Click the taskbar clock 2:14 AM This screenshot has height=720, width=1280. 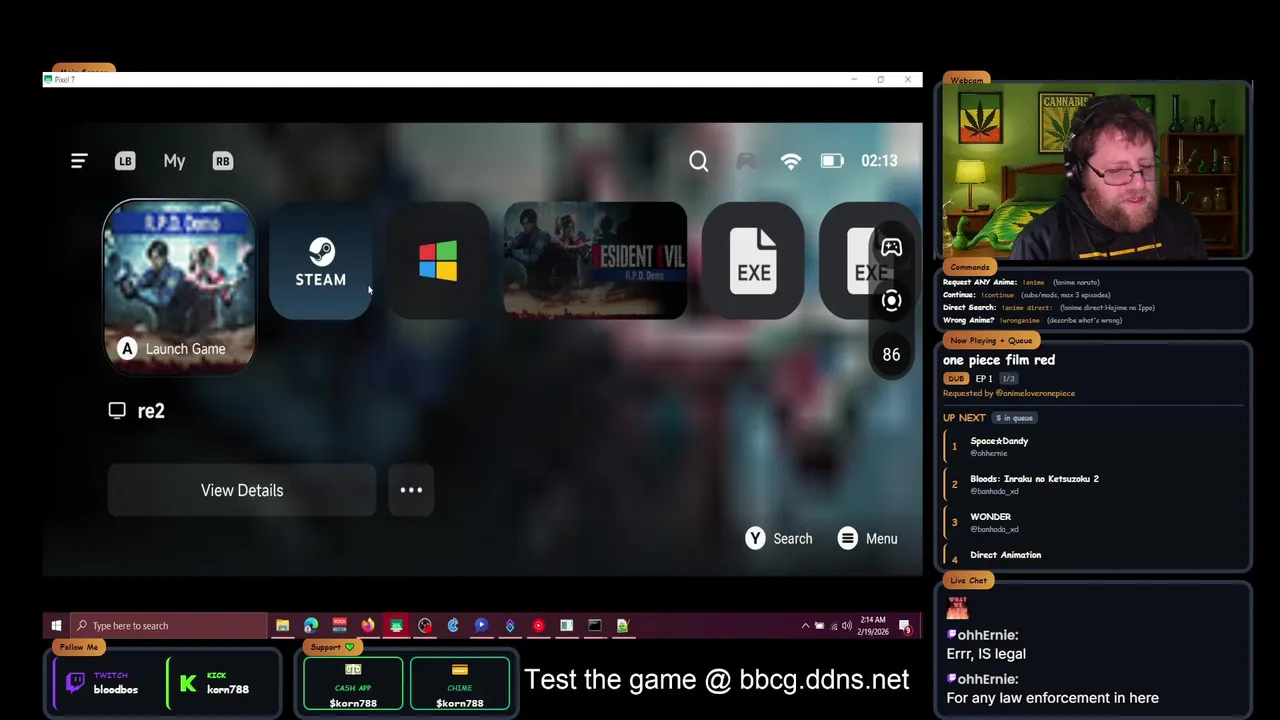873,626
